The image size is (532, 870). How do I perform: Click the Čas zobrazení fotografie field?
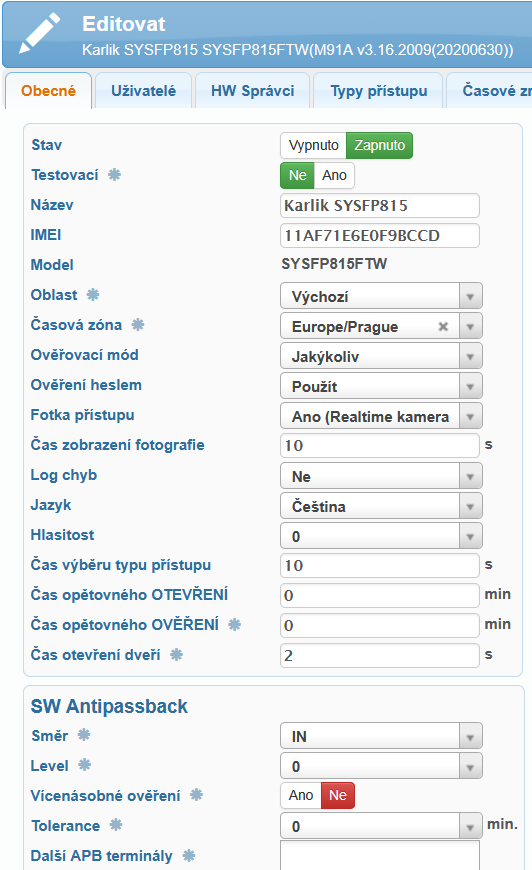[x=379, y=446]
